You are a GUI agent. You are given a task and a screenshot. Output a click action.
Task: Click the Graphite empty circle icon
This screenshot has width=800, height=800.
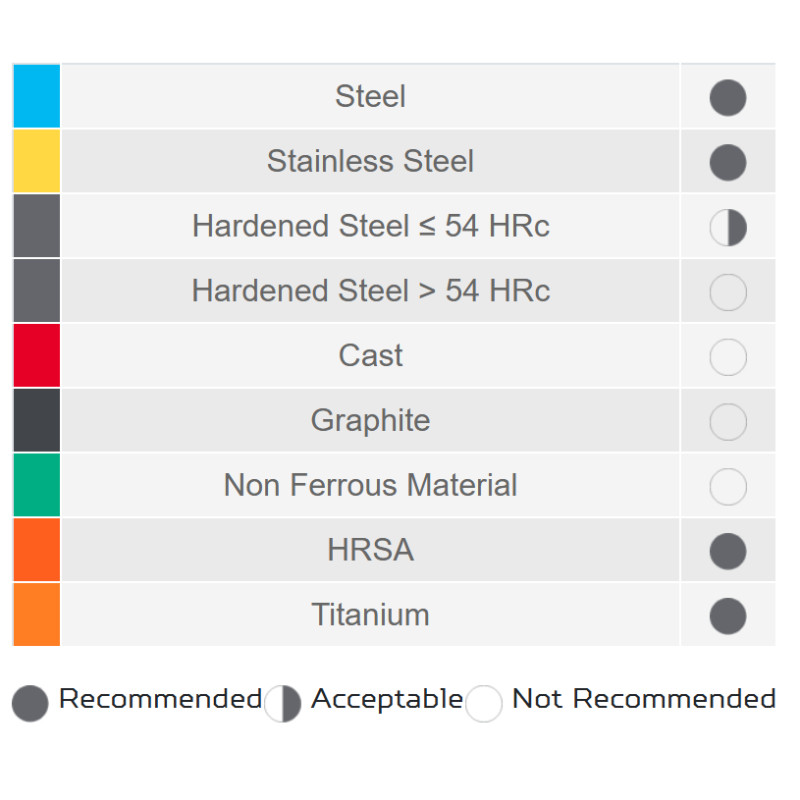(728, 422)
